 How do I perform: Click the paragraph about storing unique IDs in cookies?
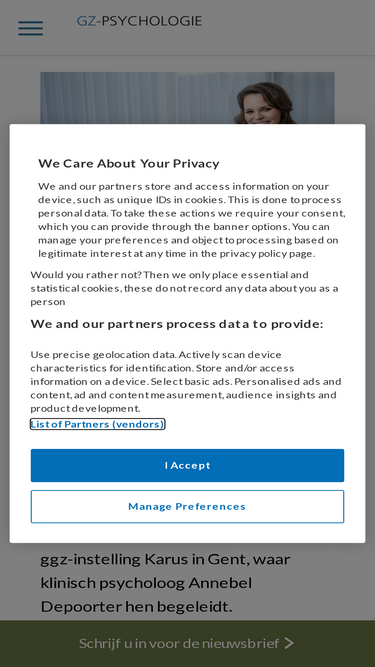coord(191,219)
